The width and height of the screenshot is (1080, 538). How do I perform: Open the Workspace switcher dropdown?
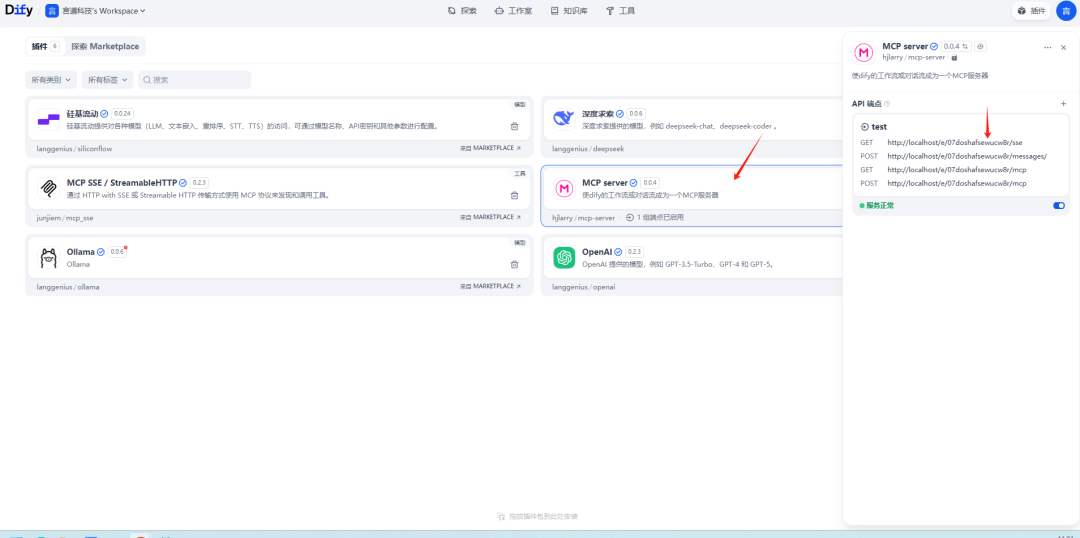(x=96, y=11)
